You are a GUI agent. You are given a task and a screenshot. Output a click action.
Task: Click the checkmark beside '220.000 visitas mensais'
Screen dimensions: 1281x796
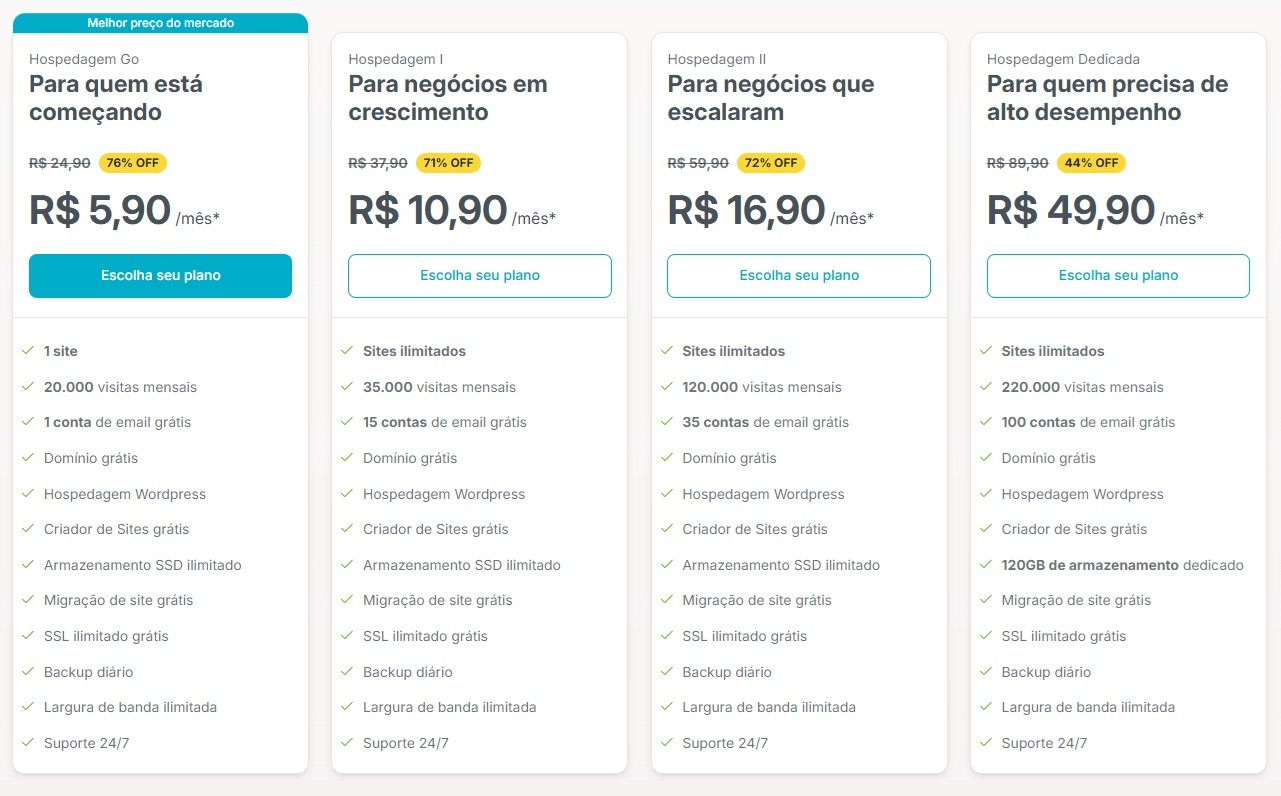pos(985,387)
